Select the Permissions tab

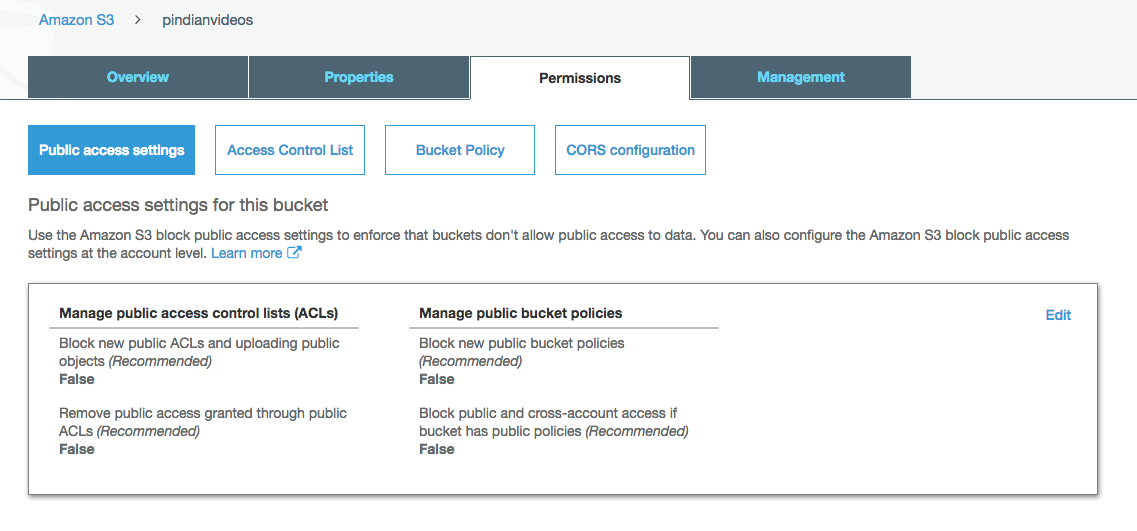580,78
